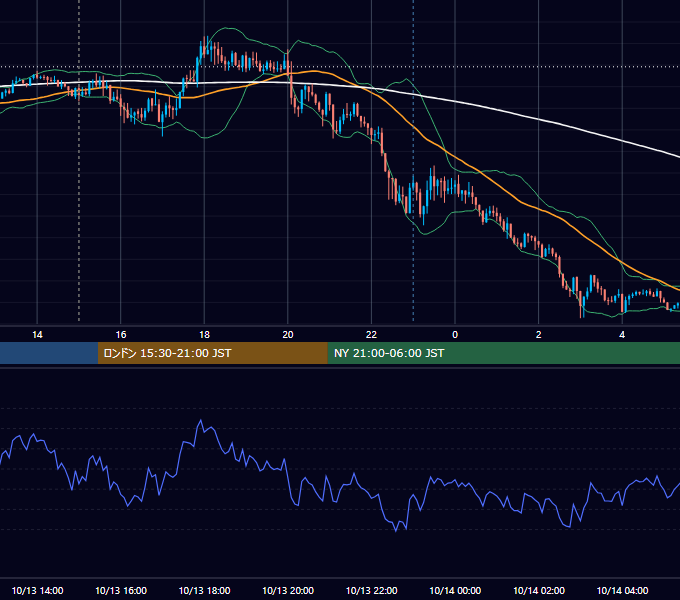
Task: Click hour label 18 on price chart axis
Action: pos(204,334)
